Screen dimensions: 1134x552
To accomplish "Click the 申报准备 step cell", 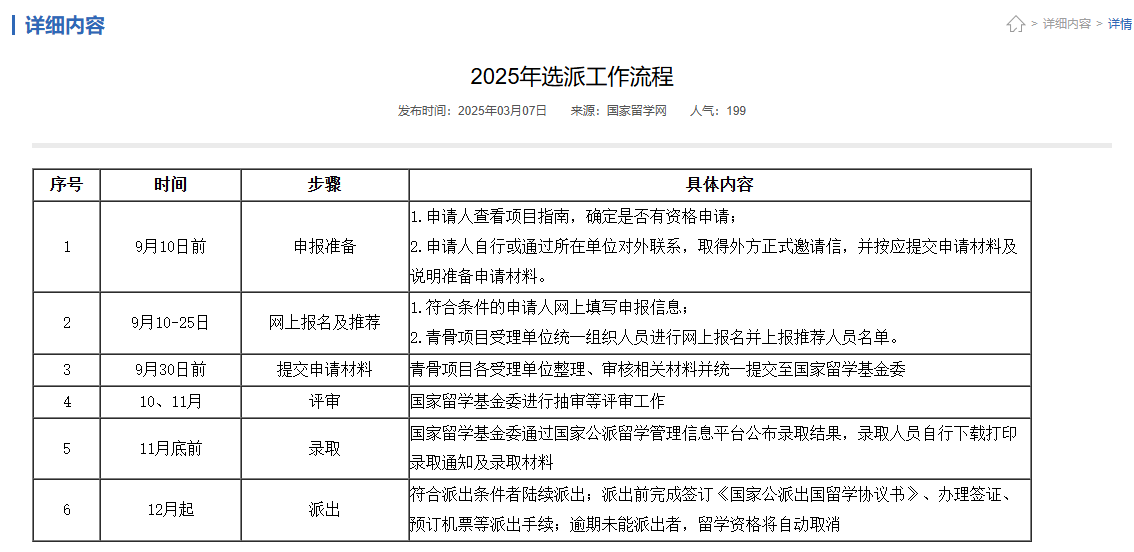I will click(x=324, y=247).
